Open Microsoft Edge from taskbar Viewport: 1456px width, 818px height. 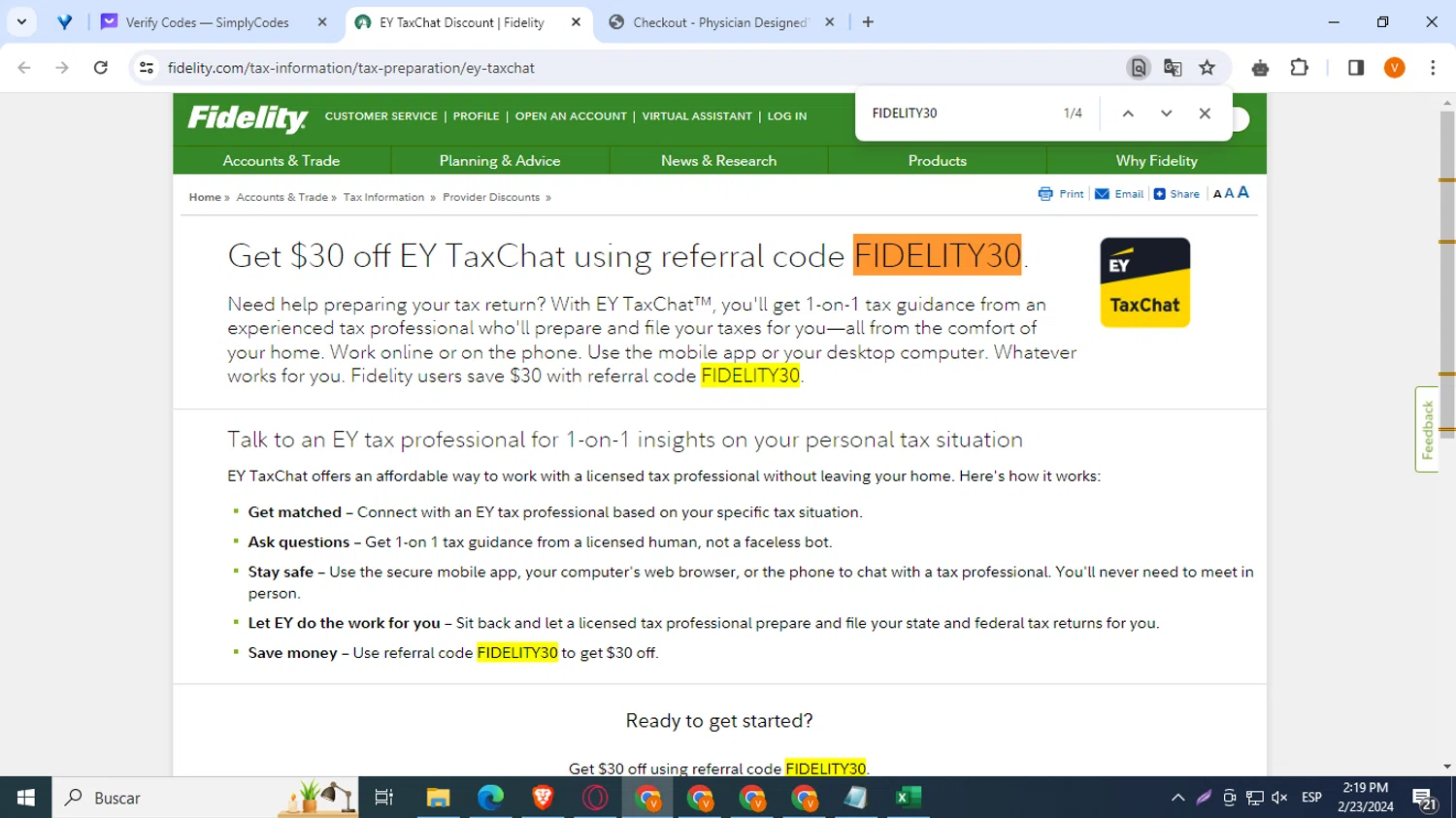coord(490,798)
